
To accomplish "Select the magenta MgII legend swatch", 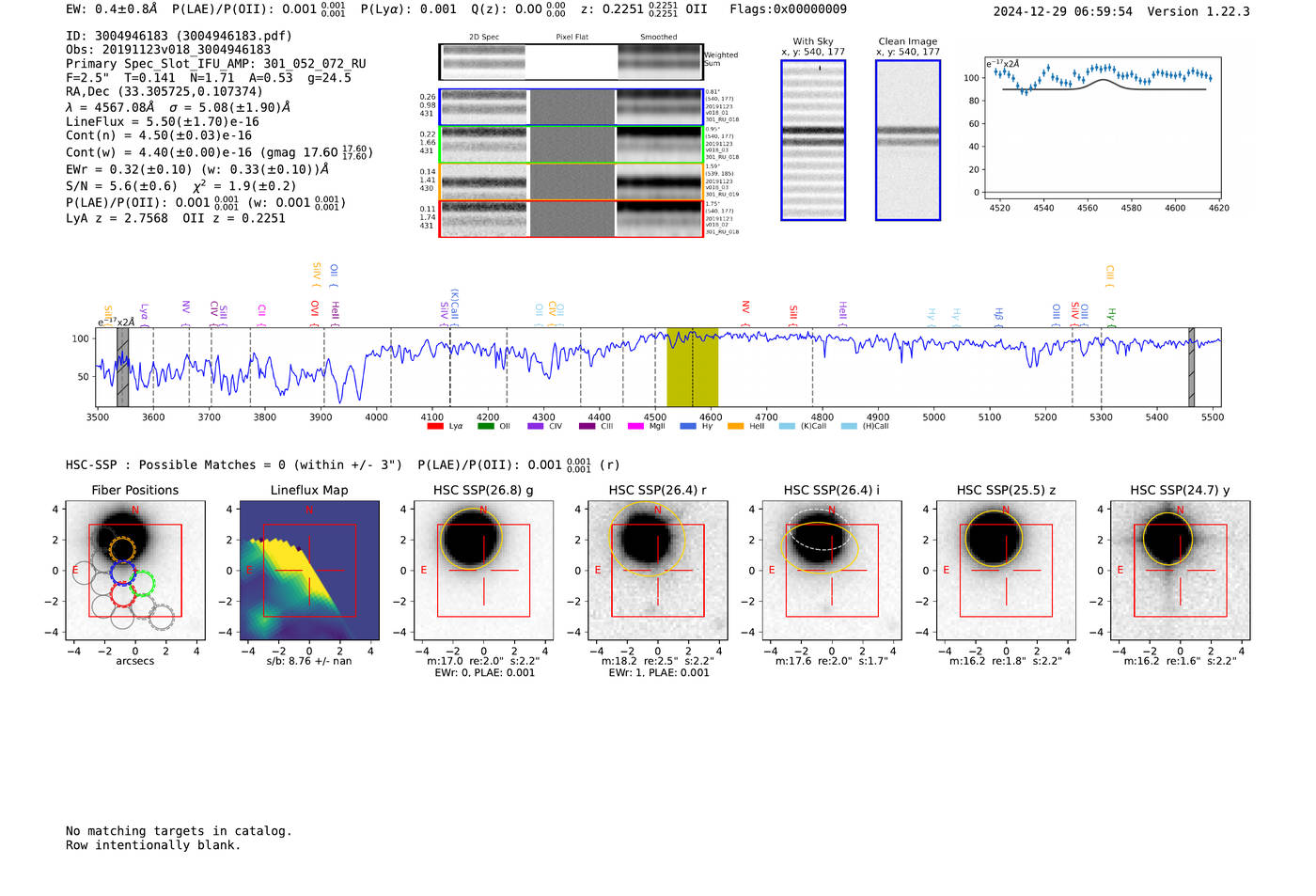I will (636, 426).
